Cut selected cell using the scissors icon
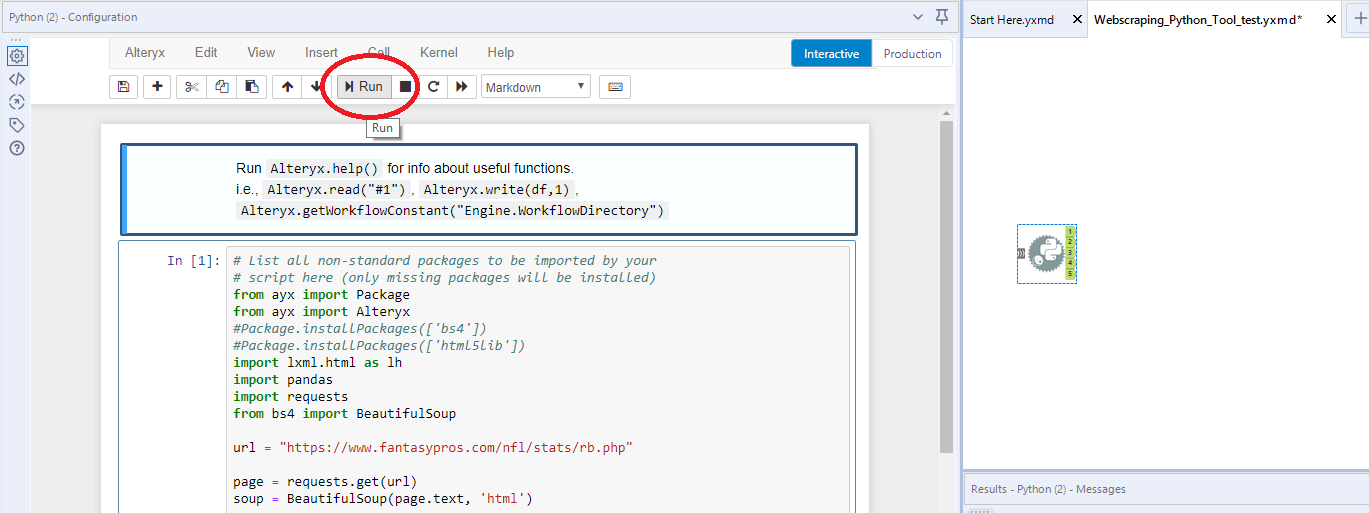This screenshot has width=1369, height=513. 192,87
